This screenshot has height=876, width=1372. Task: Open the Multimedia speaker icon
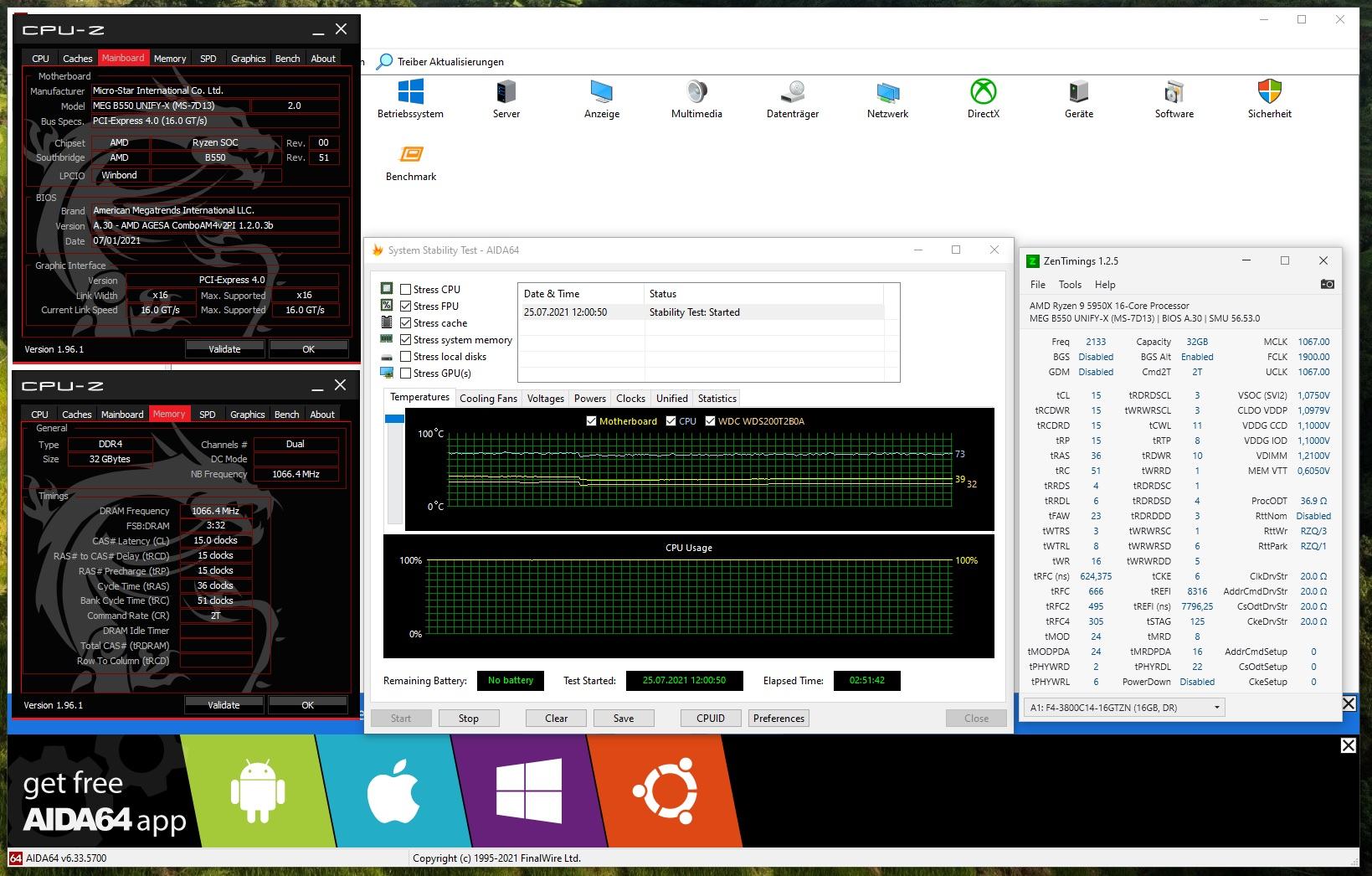coord(696,91)
